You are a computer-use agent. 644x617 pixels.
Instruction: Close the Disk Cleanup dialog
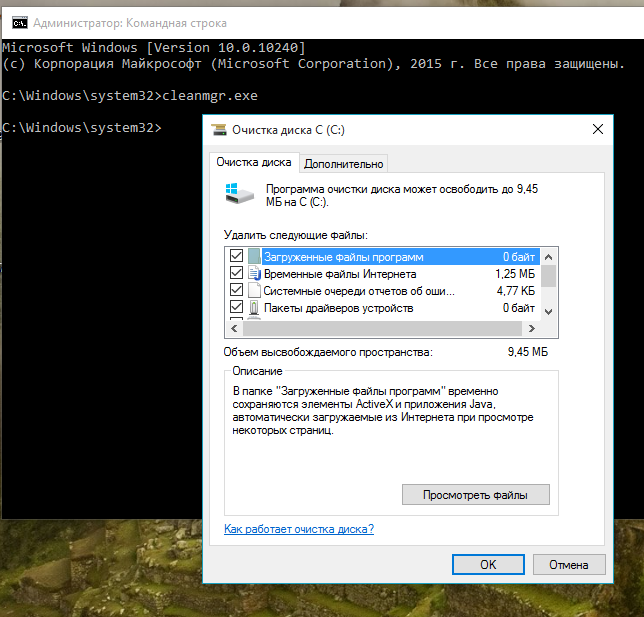[598, 129]
